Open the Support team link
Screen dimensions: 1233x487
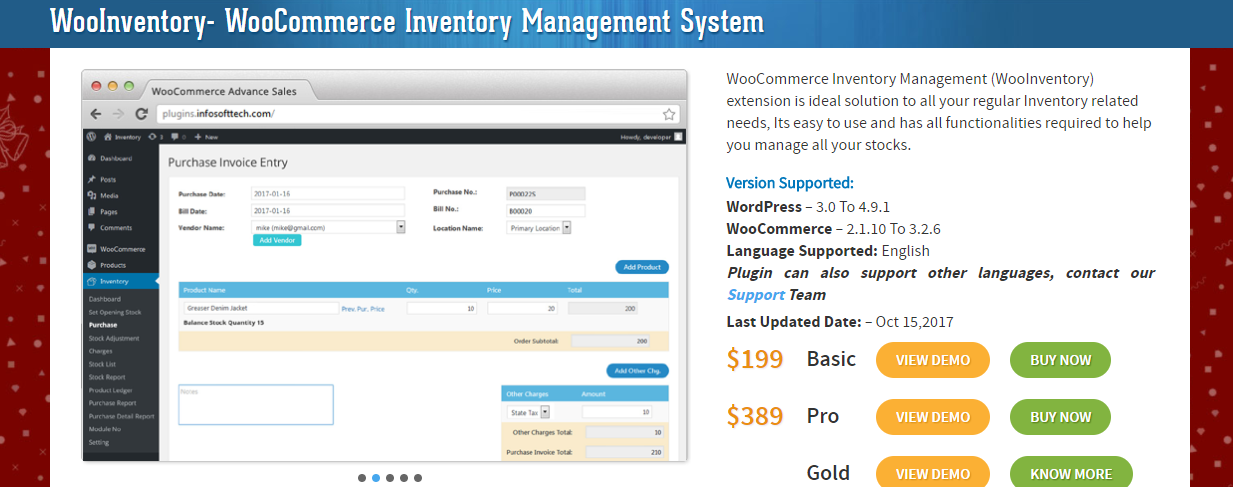(x=756, y=295)
